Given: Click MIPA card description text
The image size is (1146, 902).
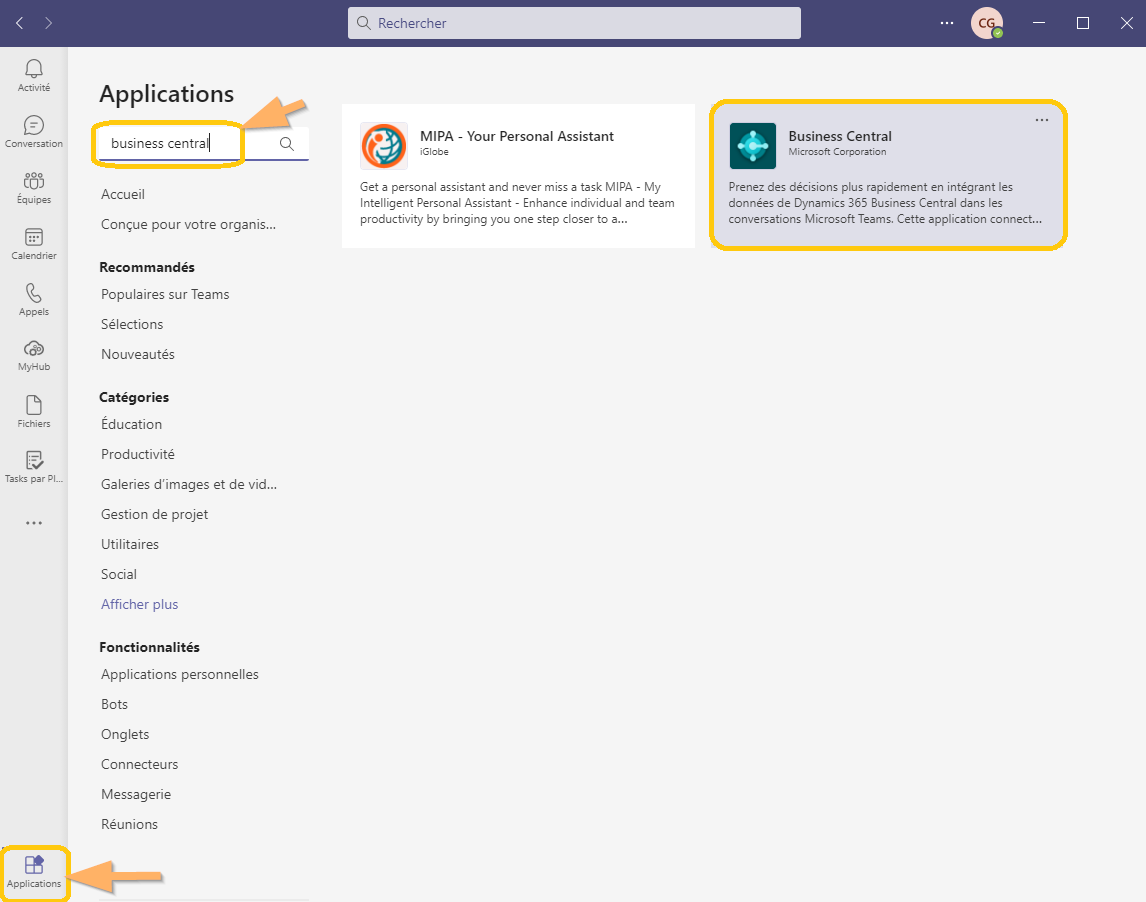Looking at the screenshot, I should click(x=517, y=203).
